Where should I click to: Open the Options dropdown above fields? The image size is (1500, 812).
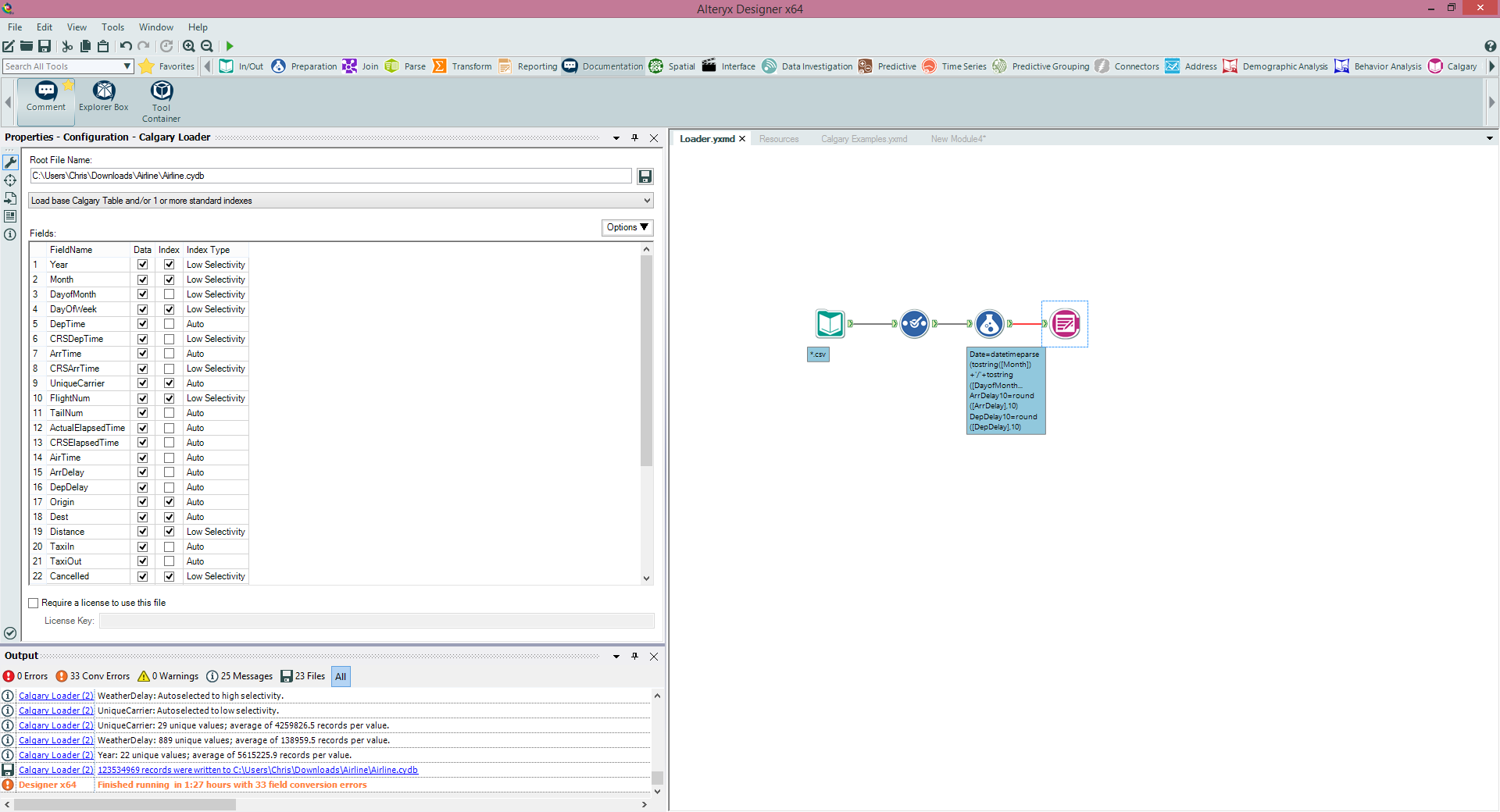(x=627, y=227)
